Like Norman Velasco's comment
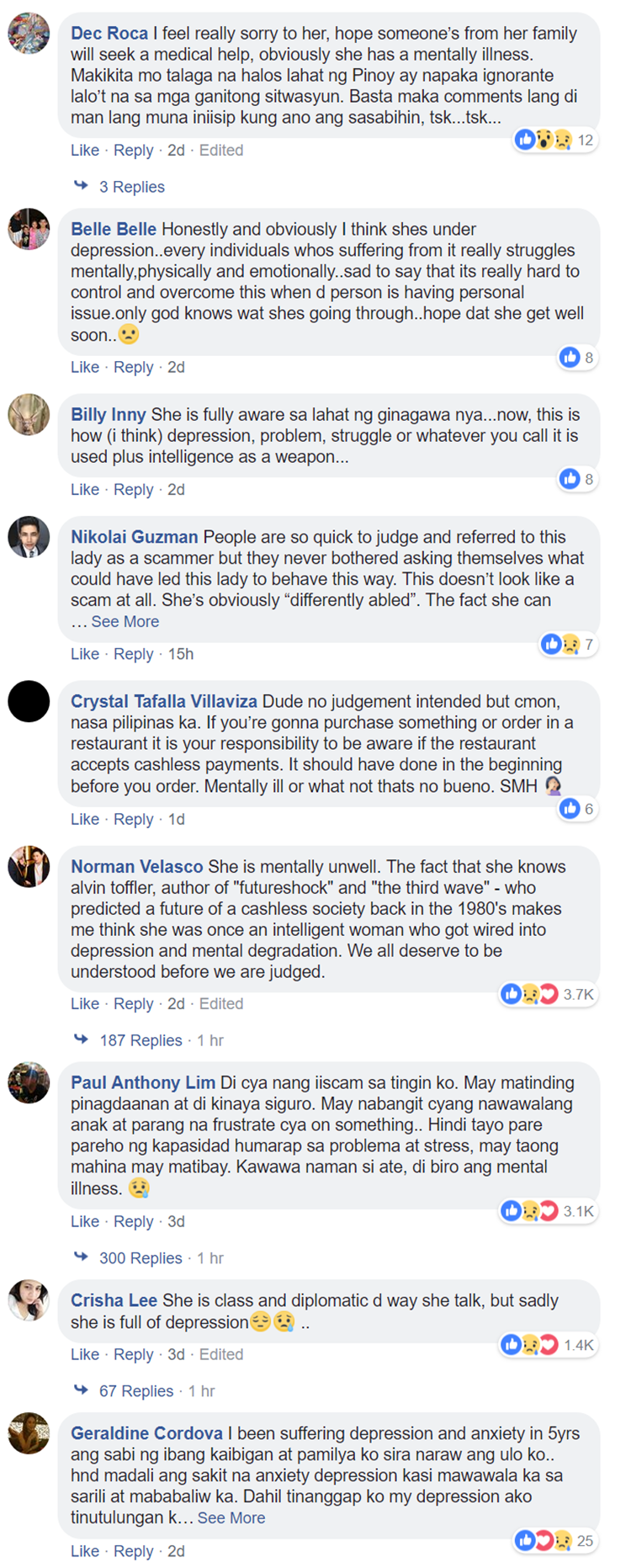This screenshot has height=1568, width=631. click(x=84, y=1004)
